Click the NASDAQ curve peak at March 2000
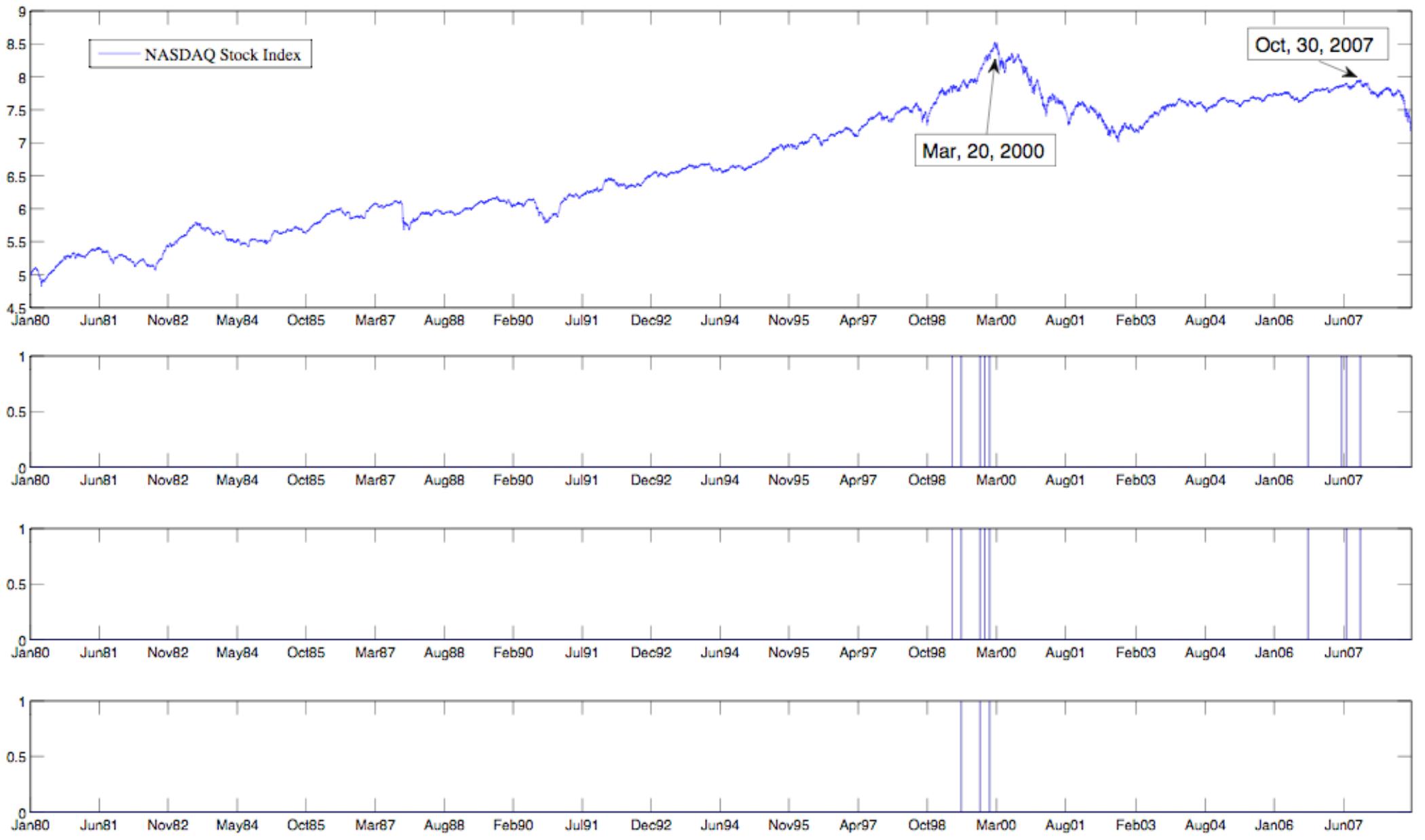This screenshot has height=840, width=1425. (995, 44)
